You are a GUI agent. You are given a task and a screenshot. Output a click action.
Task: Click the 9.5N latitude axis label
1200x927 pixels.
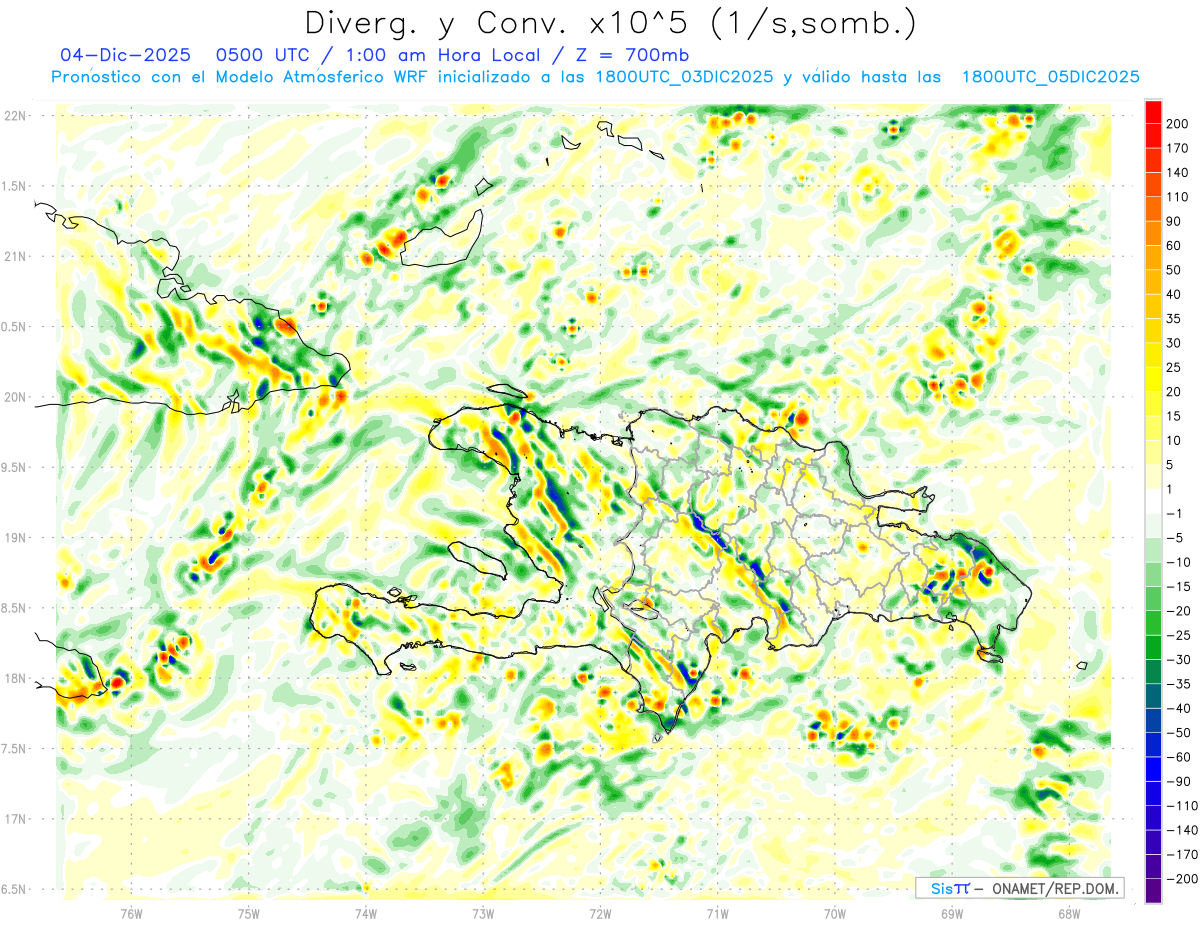14,467
